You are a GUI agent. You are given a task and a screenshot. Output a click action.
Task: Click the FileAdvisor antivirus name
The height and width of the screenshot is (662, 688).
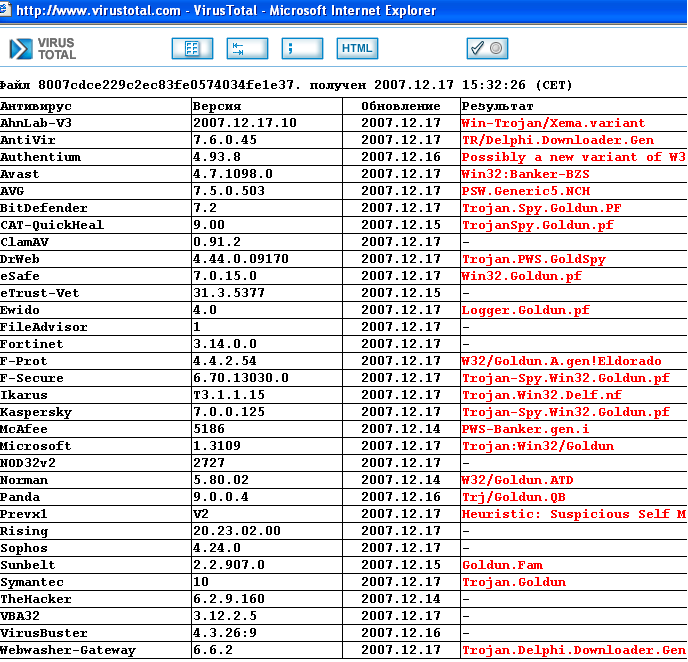(44, 327)
